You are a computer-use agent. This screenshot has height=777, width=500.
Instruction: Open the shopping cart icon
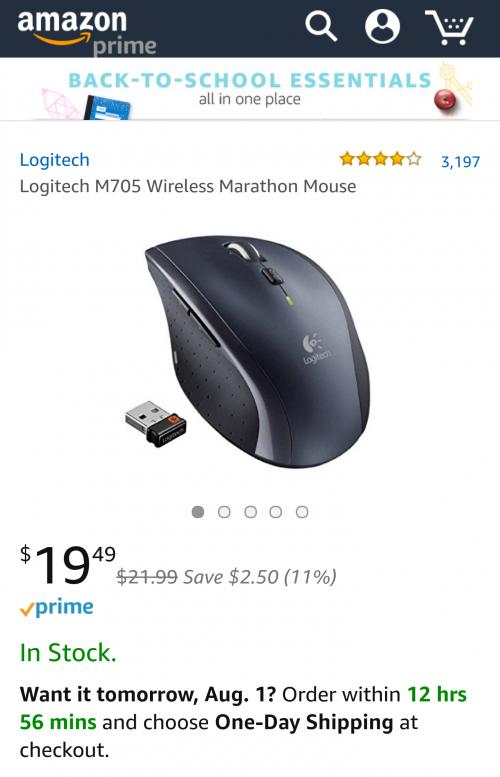(449, 27)
